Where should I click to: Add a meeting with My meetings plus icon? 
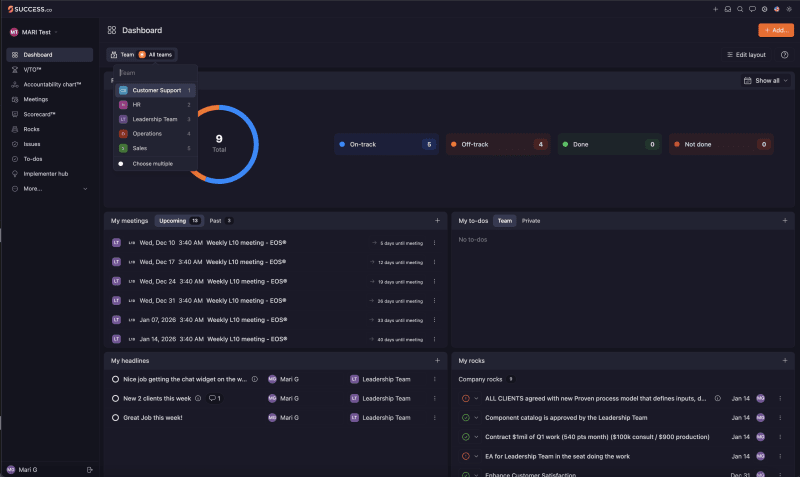click(x=437, y=220)
